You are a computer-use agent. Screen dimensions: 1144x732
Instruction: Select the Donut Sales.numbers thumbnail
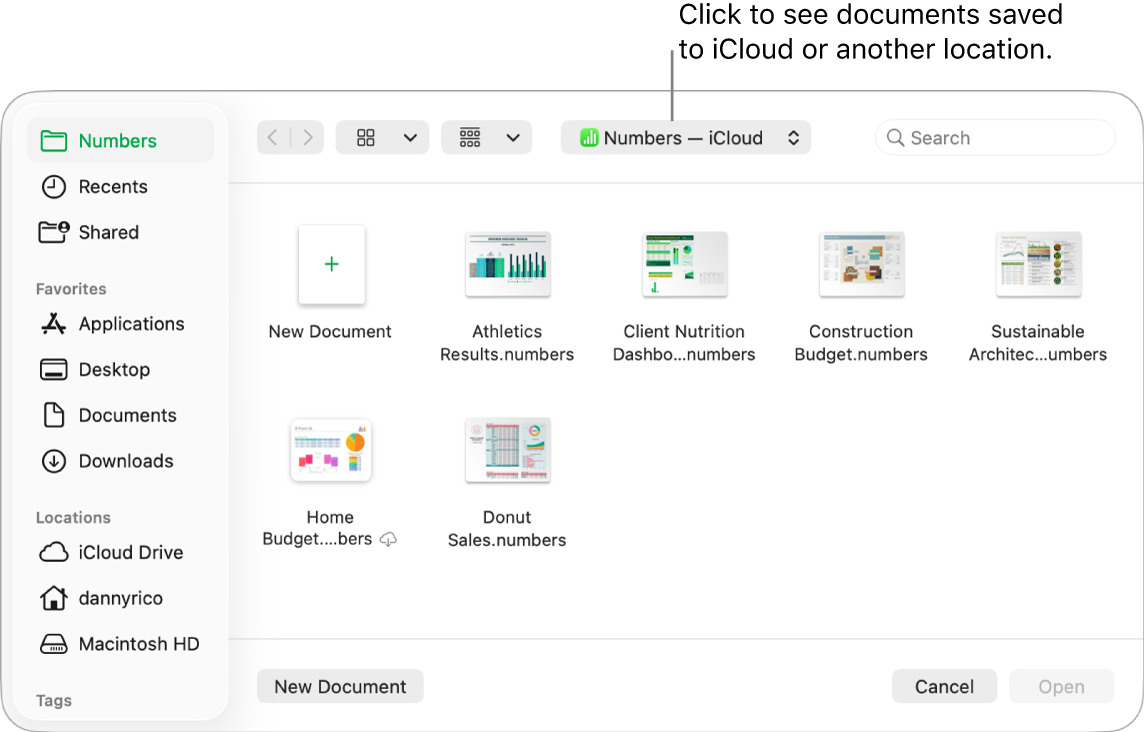(507, 450)
